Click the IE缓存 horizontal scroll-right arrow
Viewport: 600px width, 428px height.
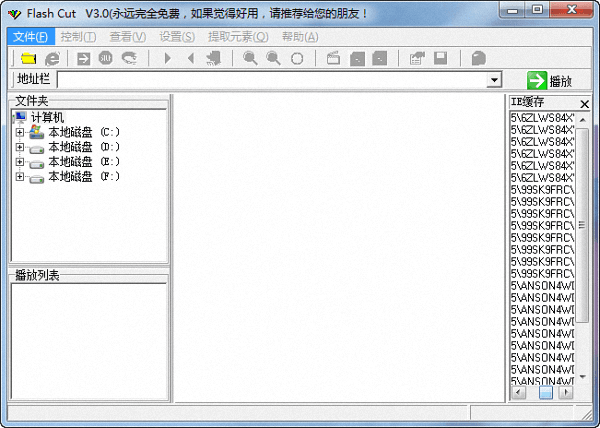[566, 392]
